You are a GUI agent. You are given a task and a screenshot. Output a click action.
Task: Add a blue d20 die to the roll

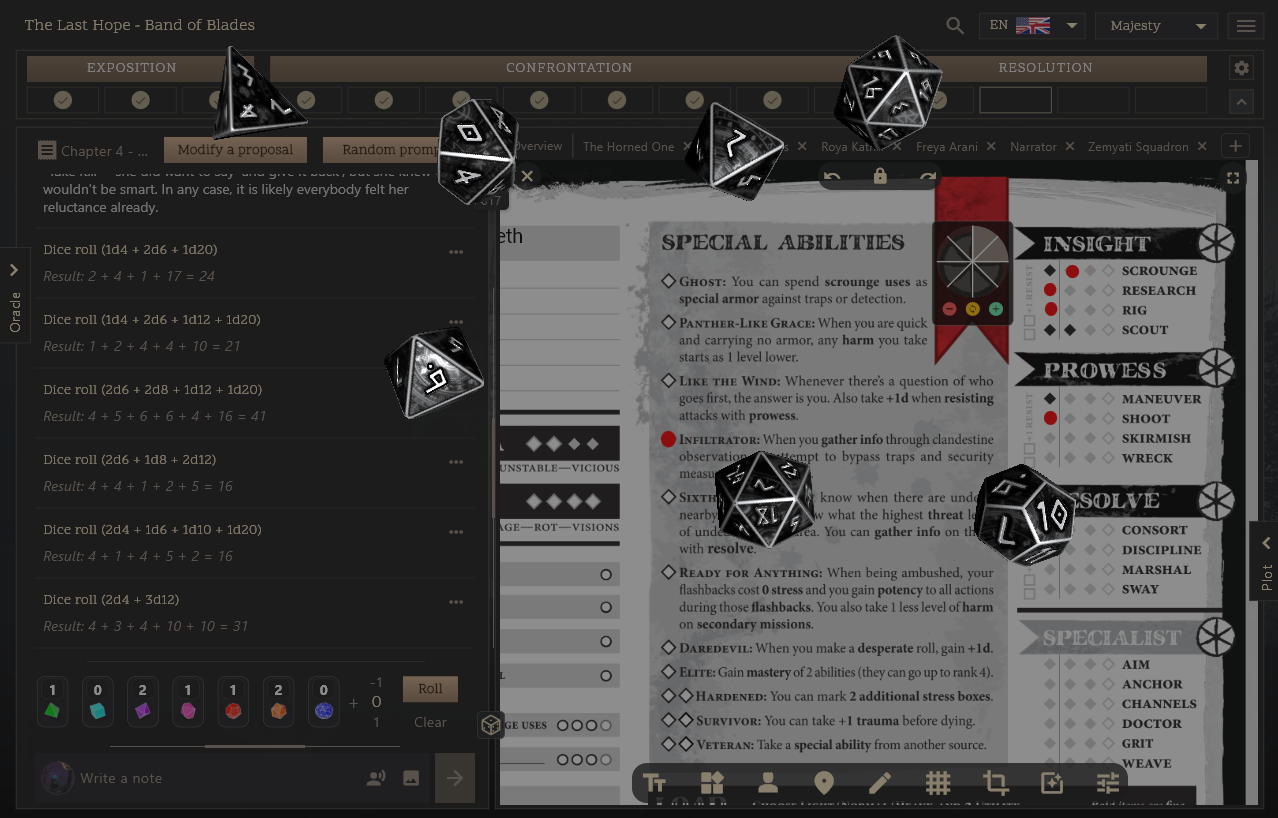click(x=323, y=701)
